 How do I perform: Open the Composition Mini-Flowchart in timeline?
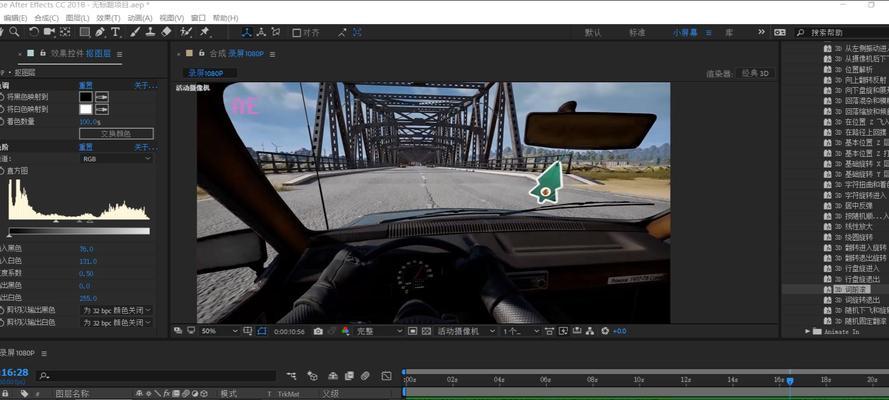point(291,376)
